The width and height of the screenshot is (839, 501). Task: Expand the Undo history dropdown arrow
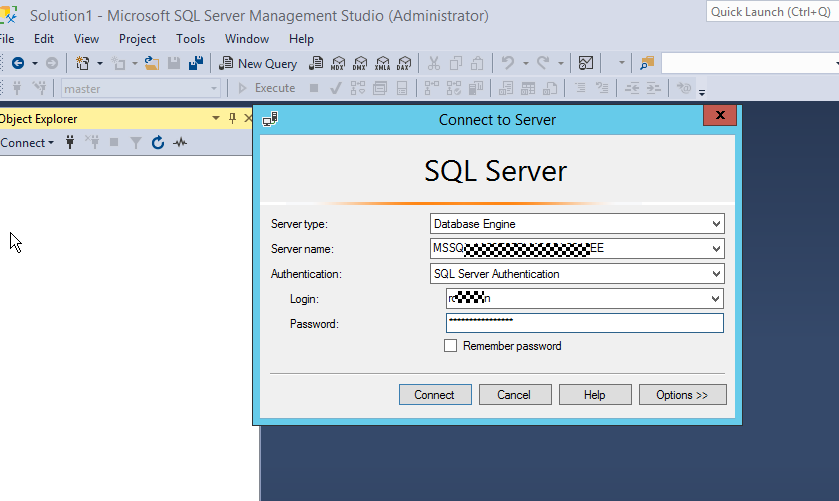525,64
